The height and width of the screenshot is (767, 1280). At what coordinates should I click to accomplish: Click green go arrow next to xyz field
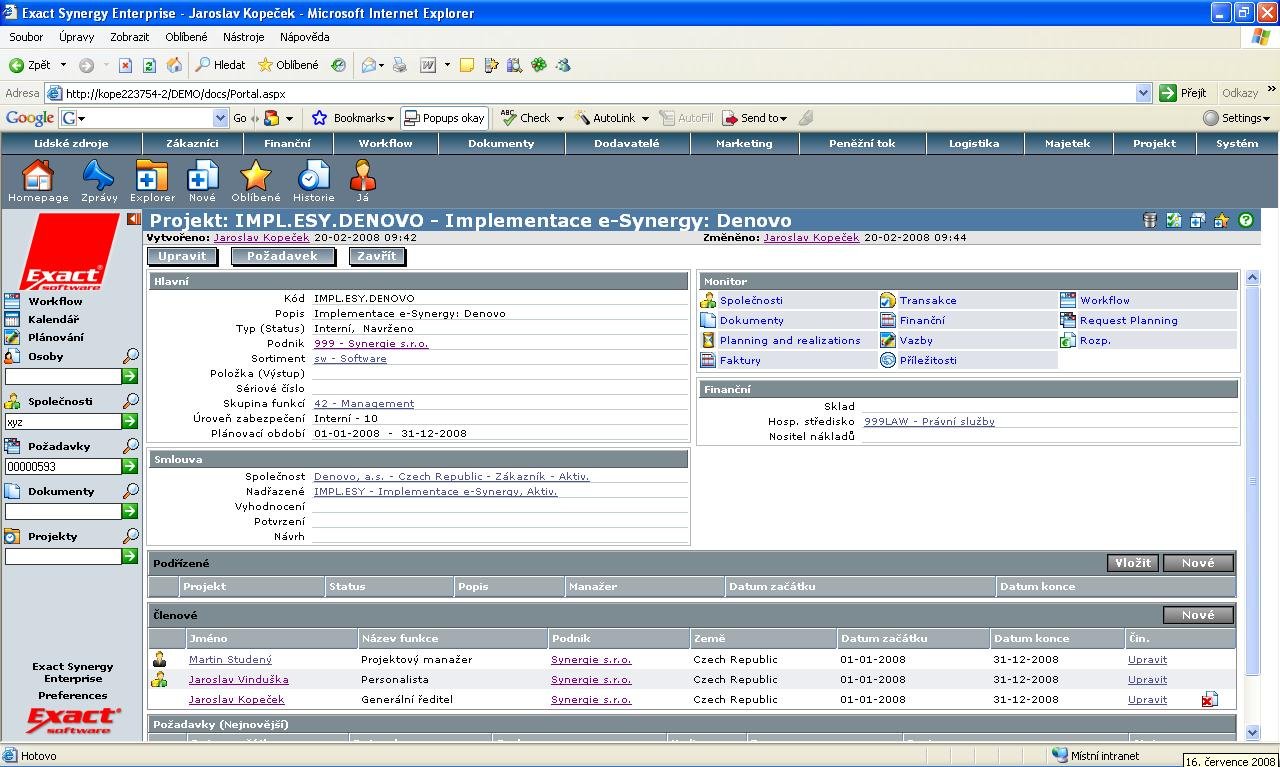pos(130,422)
